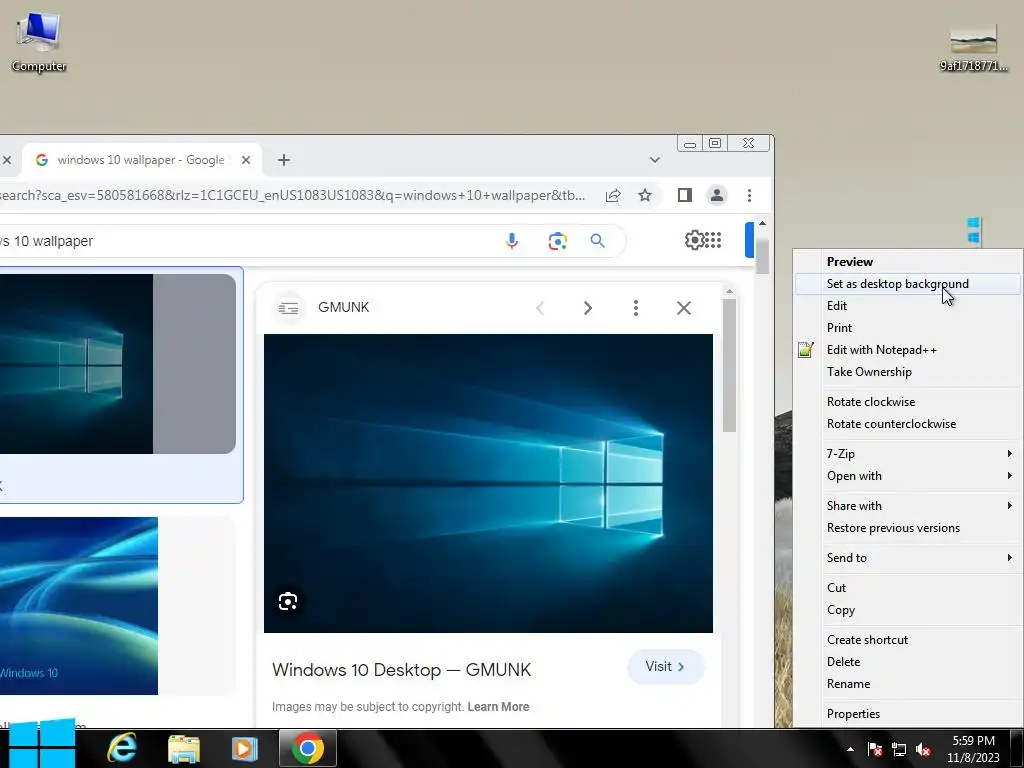Open Google quick settings gear

[x=694, y=240]
